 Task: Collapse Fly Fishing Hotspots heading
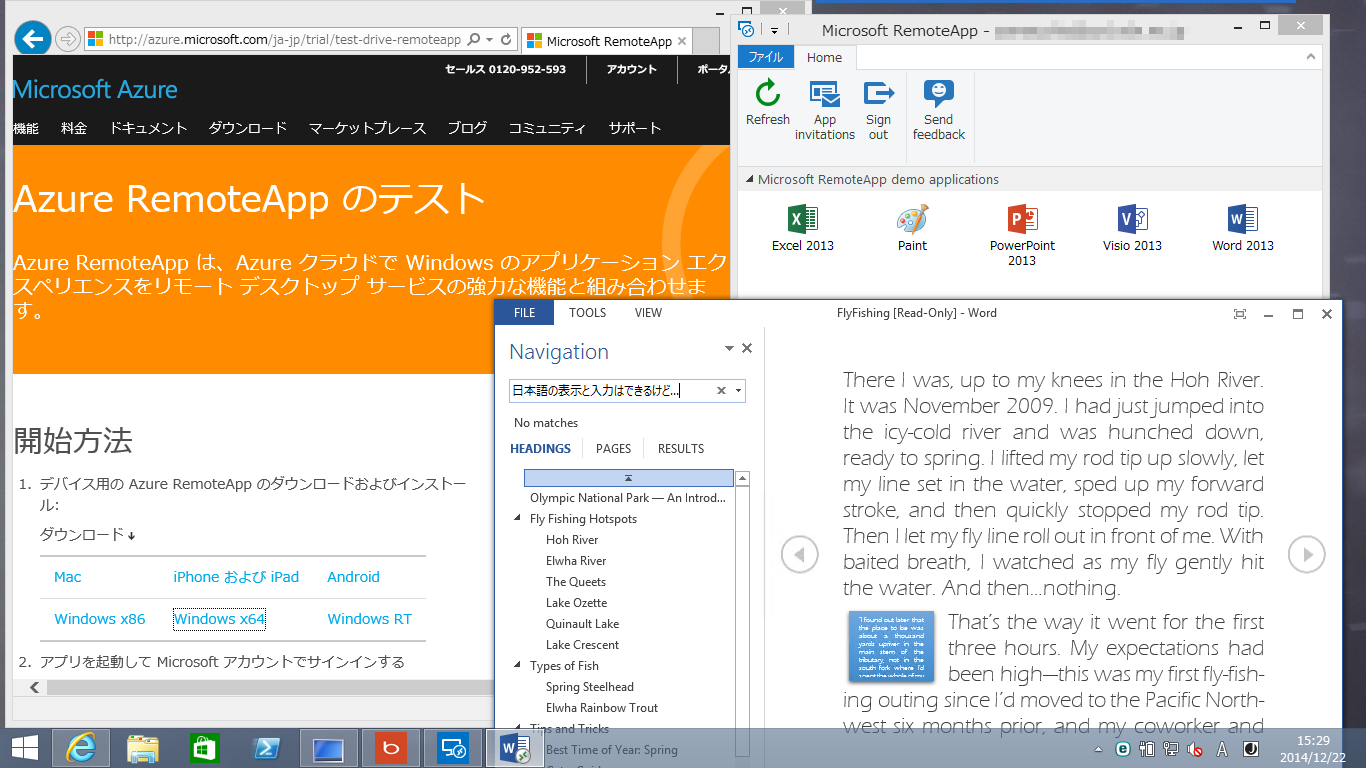517,519
